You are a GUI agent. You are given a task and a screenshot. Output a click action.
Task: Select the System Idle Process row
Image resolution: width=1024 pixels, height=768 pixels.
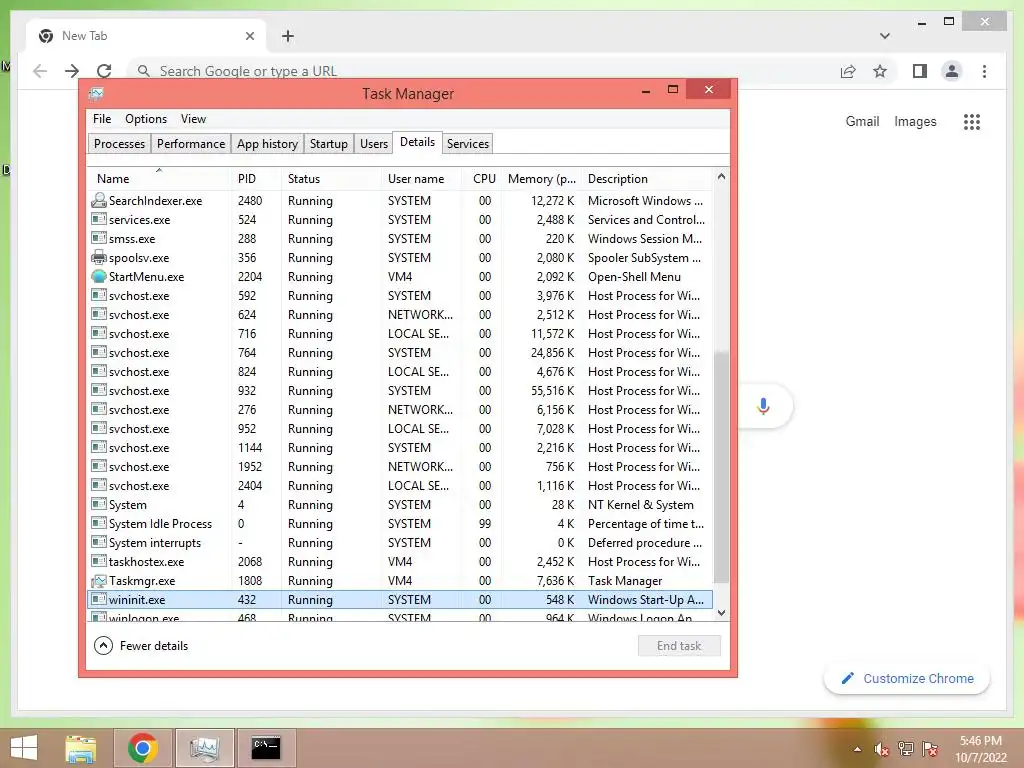(x=400, y=524)
